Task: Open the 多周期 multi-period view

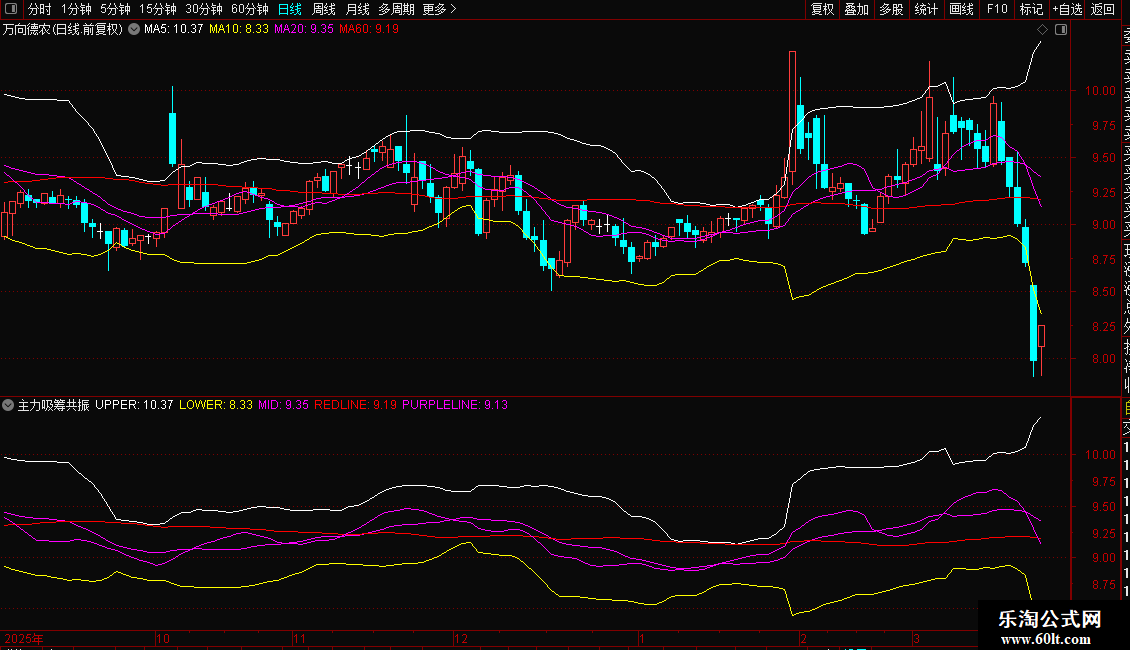Action: click(396, 9)
